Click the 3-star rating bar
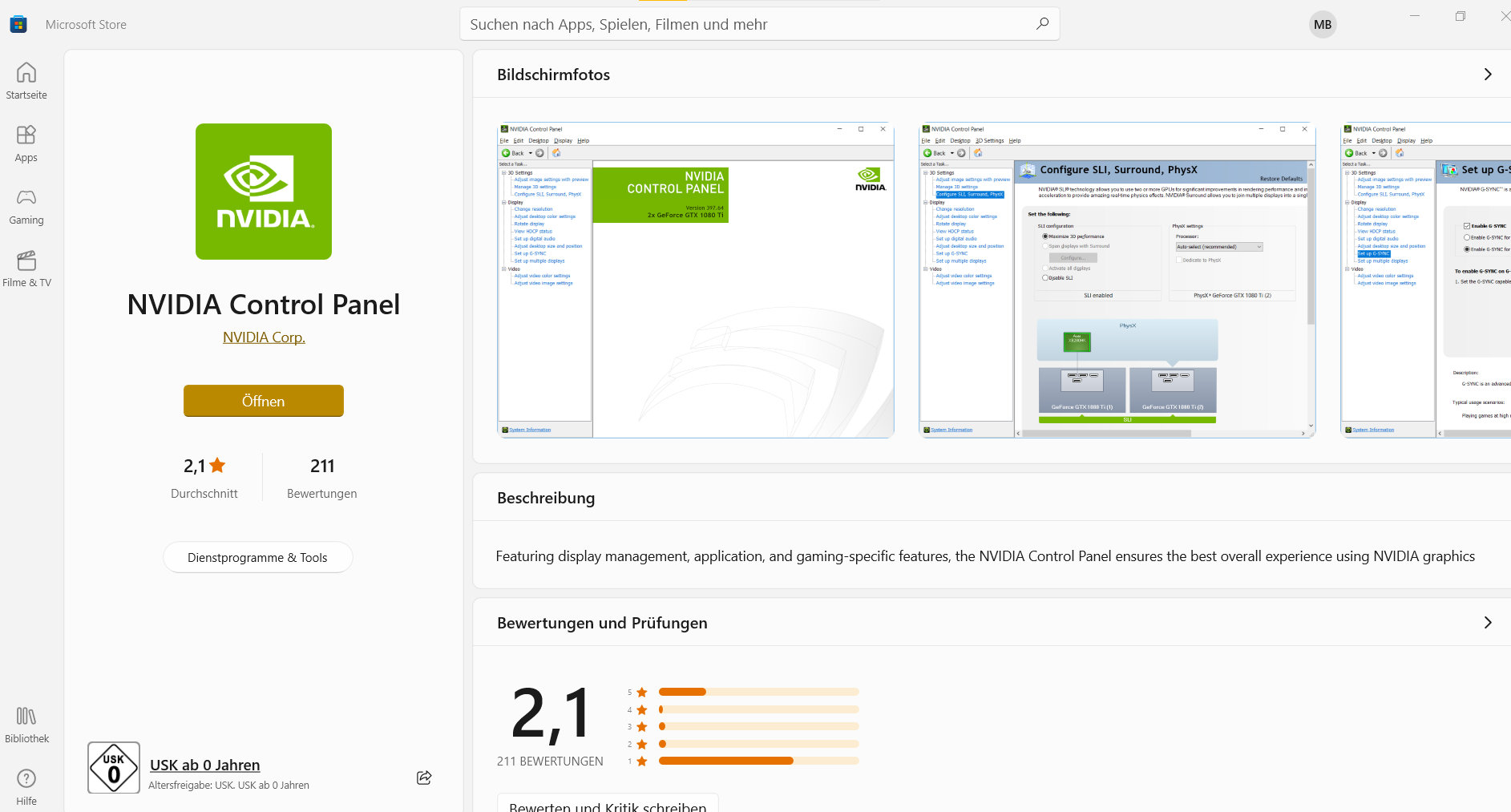 pos(759,726)
